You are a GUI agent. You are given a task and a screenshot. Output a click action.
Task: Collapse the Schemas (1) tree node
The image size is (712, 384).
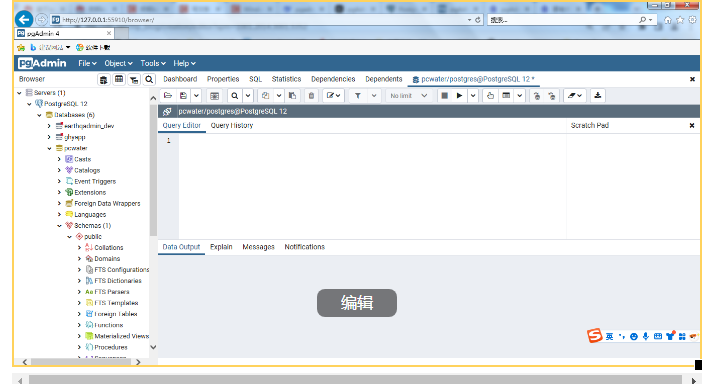(x=59, y=226)
